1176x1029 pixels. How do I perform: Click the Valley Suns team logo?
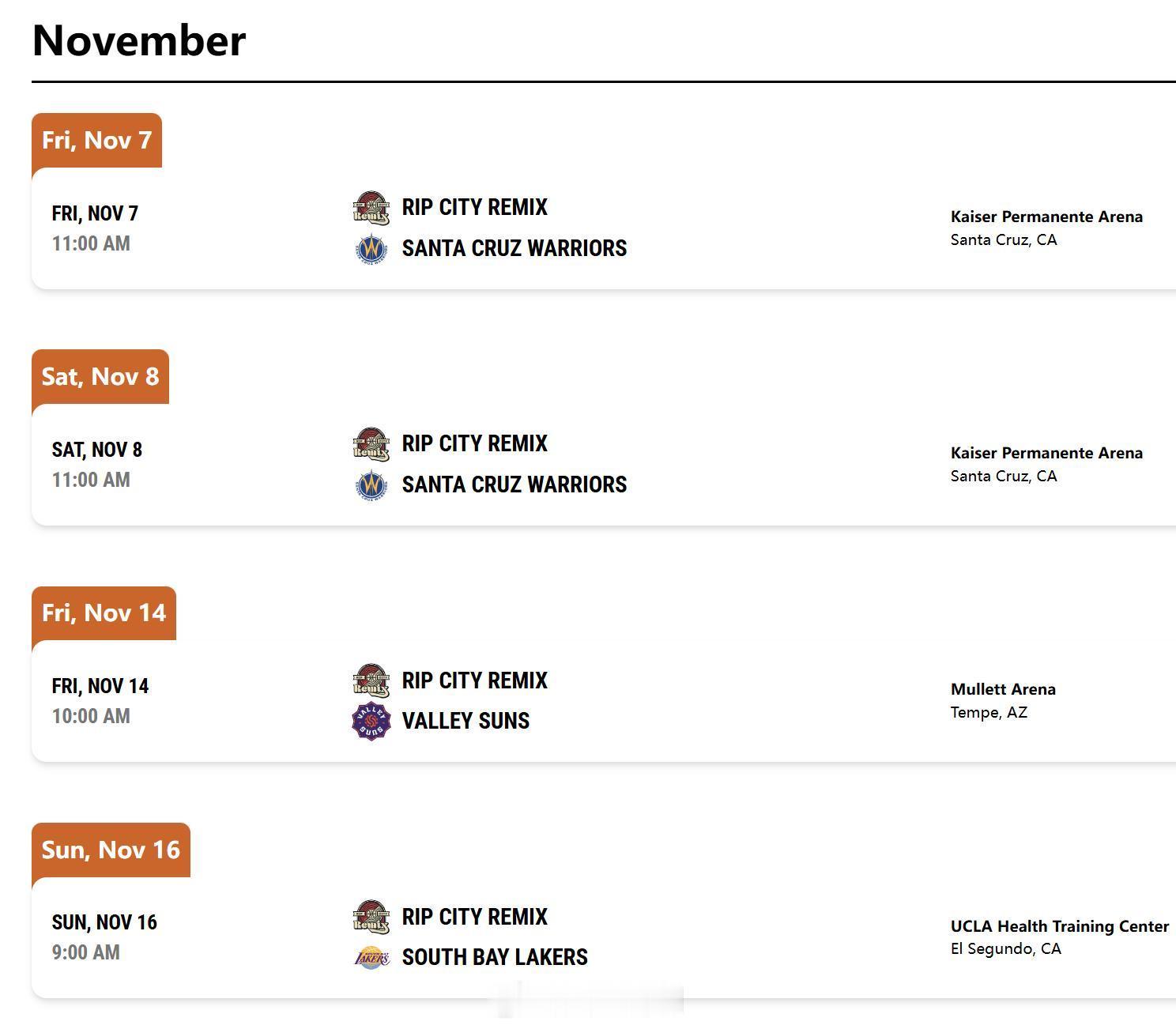371,721
